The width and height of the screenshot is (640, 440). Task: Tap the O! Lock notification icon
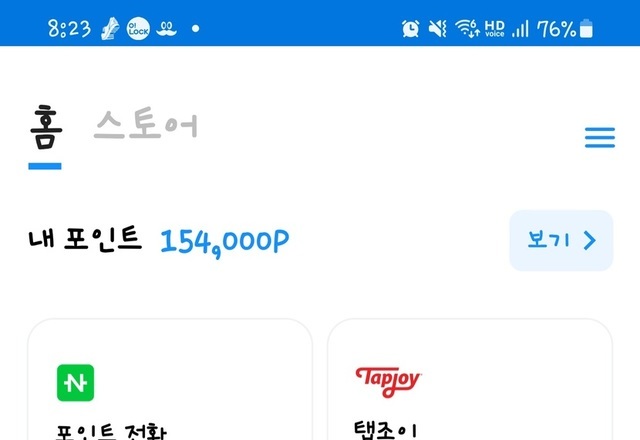click(138, 29)
